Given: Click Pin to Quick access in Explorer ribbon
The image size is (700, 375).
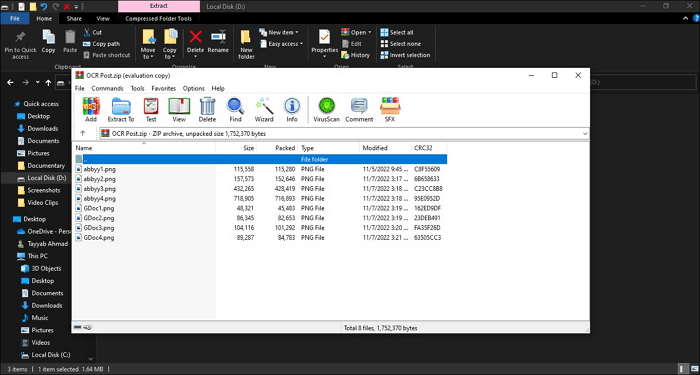Looking at the screenshot, I should click(x=21, y=45).
